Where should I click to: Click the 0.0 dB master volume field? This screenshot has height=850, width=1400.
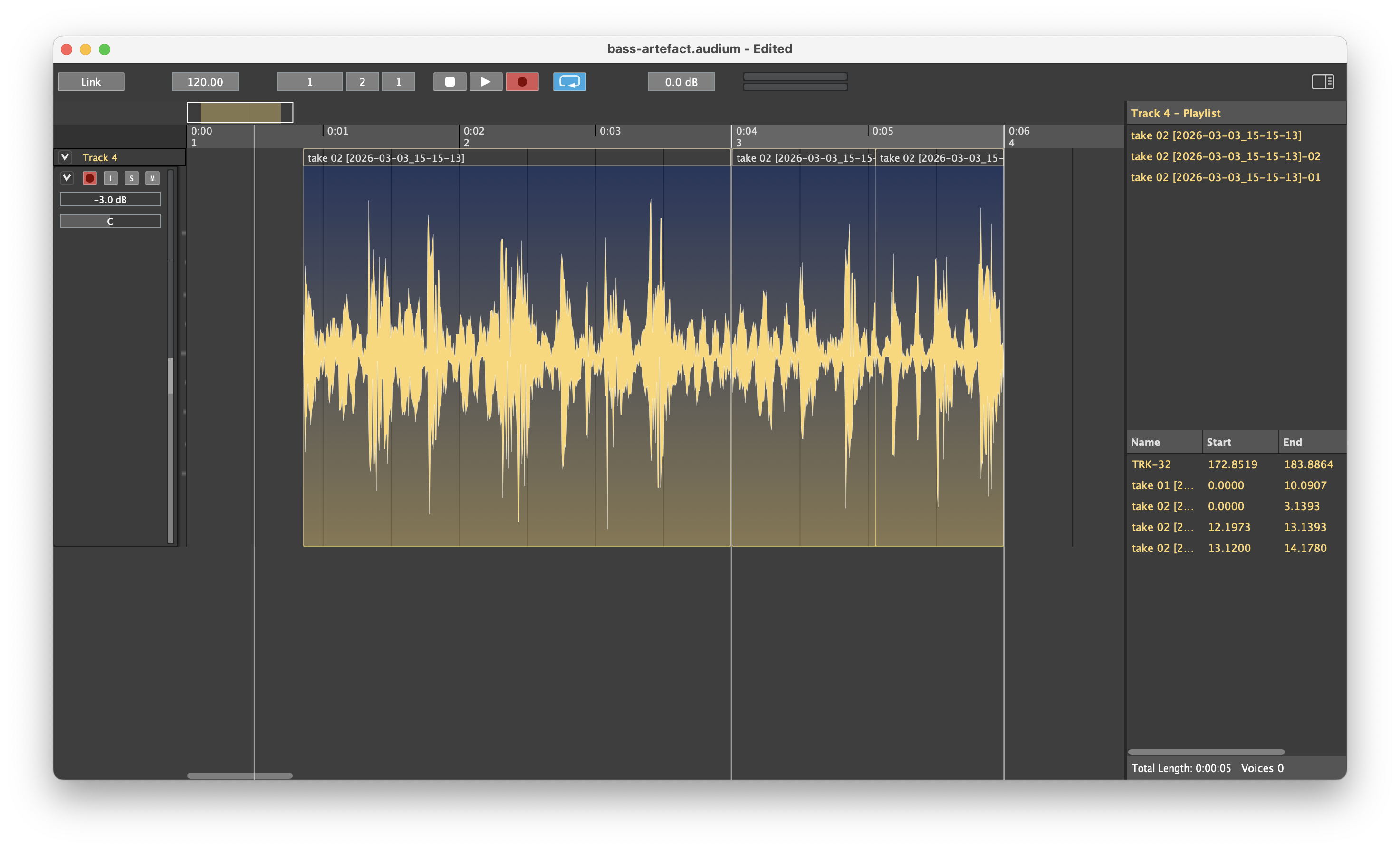coord(681,82)
